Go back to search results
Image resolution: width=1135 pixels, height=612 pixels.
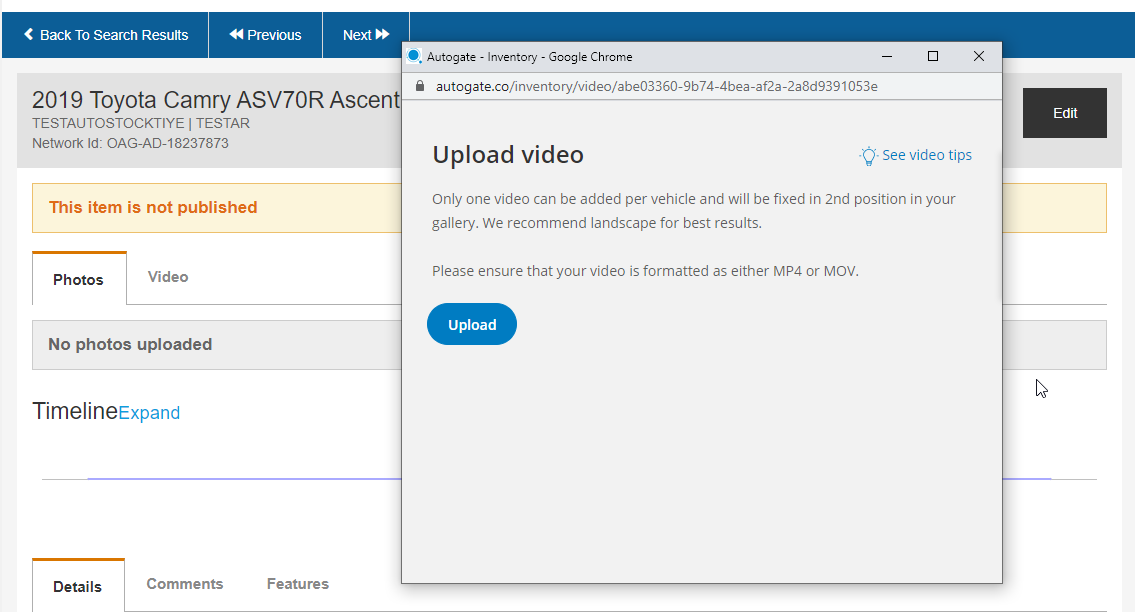(105, 35)
